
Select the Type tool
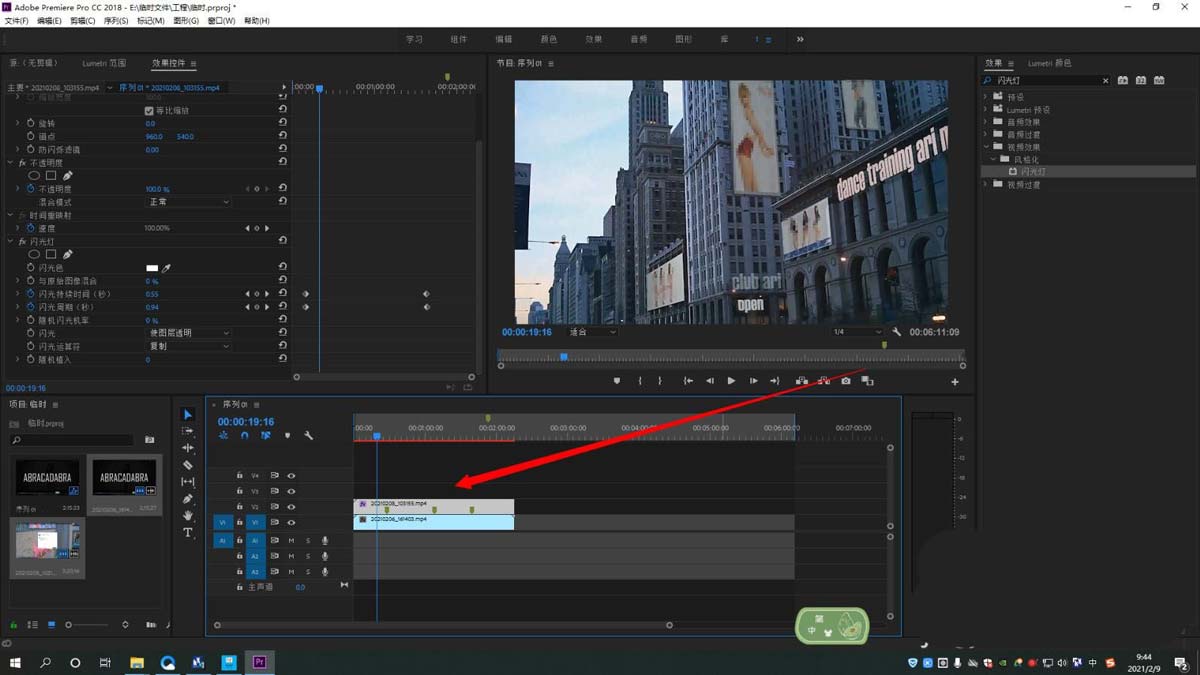tap(187, 533)
